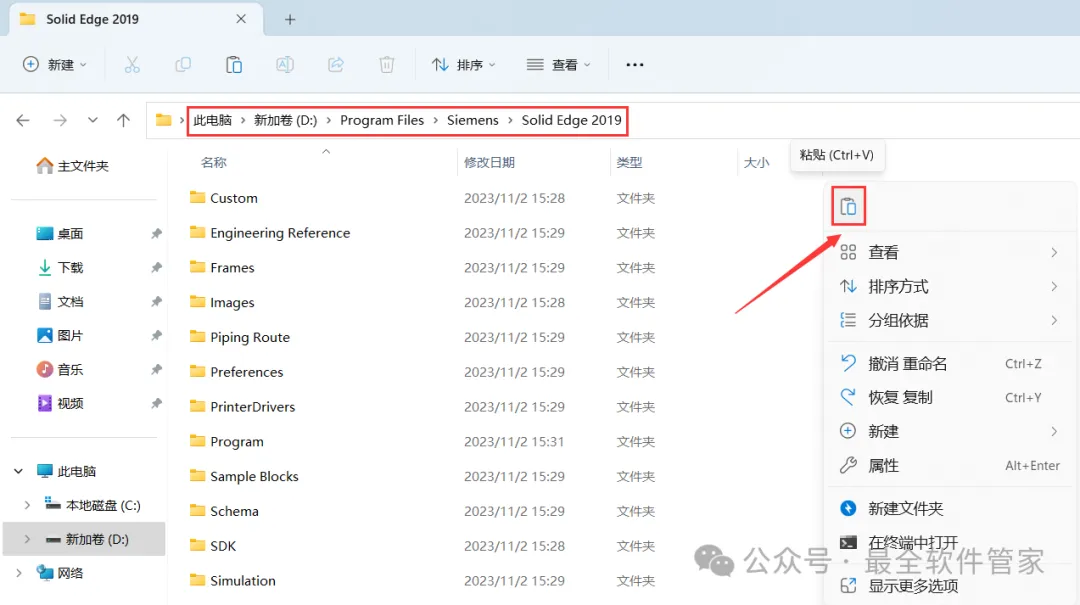The width and height of the screenshot is (1080, 605).
Task: Sort by 修改日期 column header
Action: point(489,163)
